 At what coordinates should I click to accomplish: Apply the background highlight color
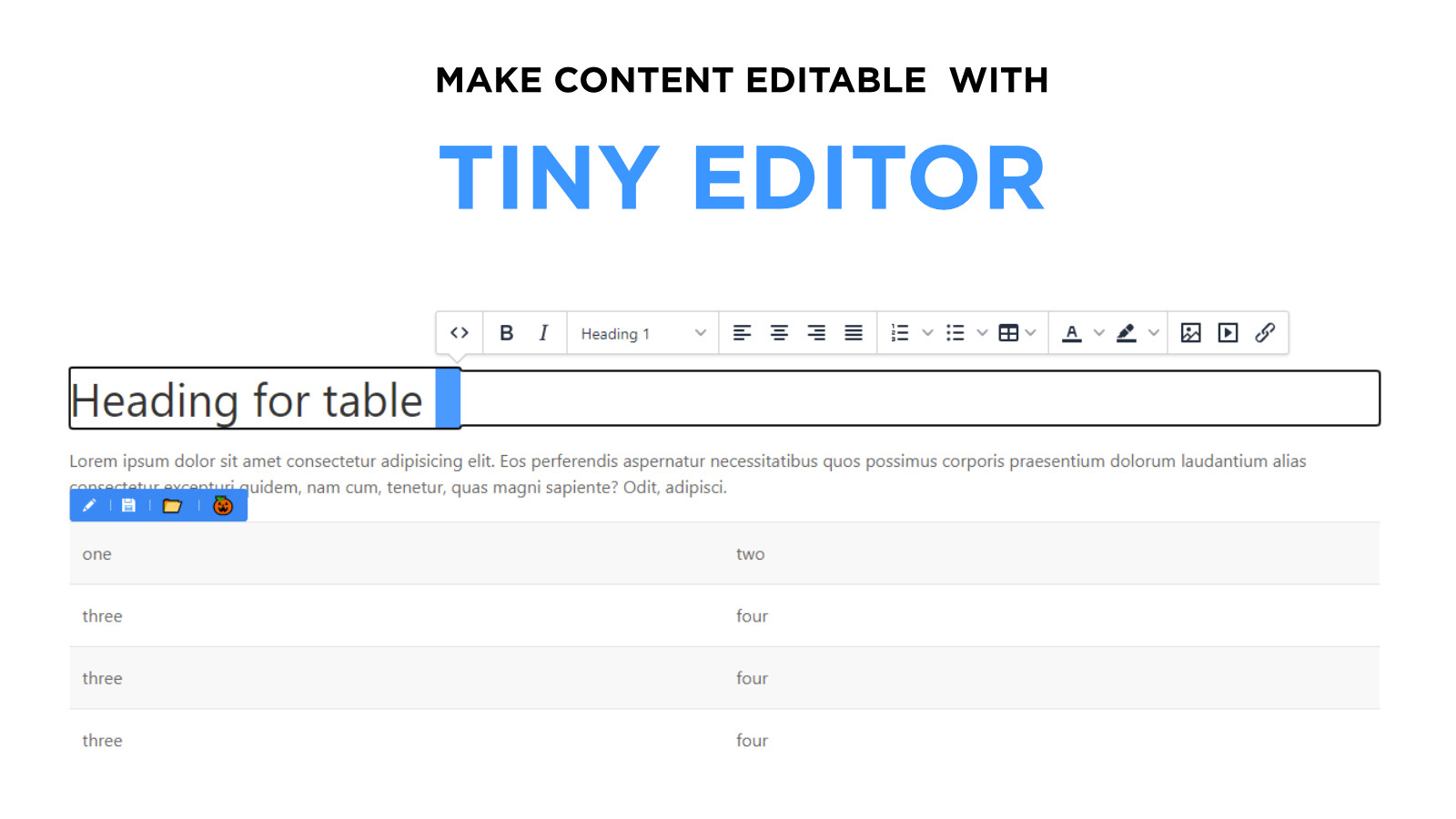1127,333
